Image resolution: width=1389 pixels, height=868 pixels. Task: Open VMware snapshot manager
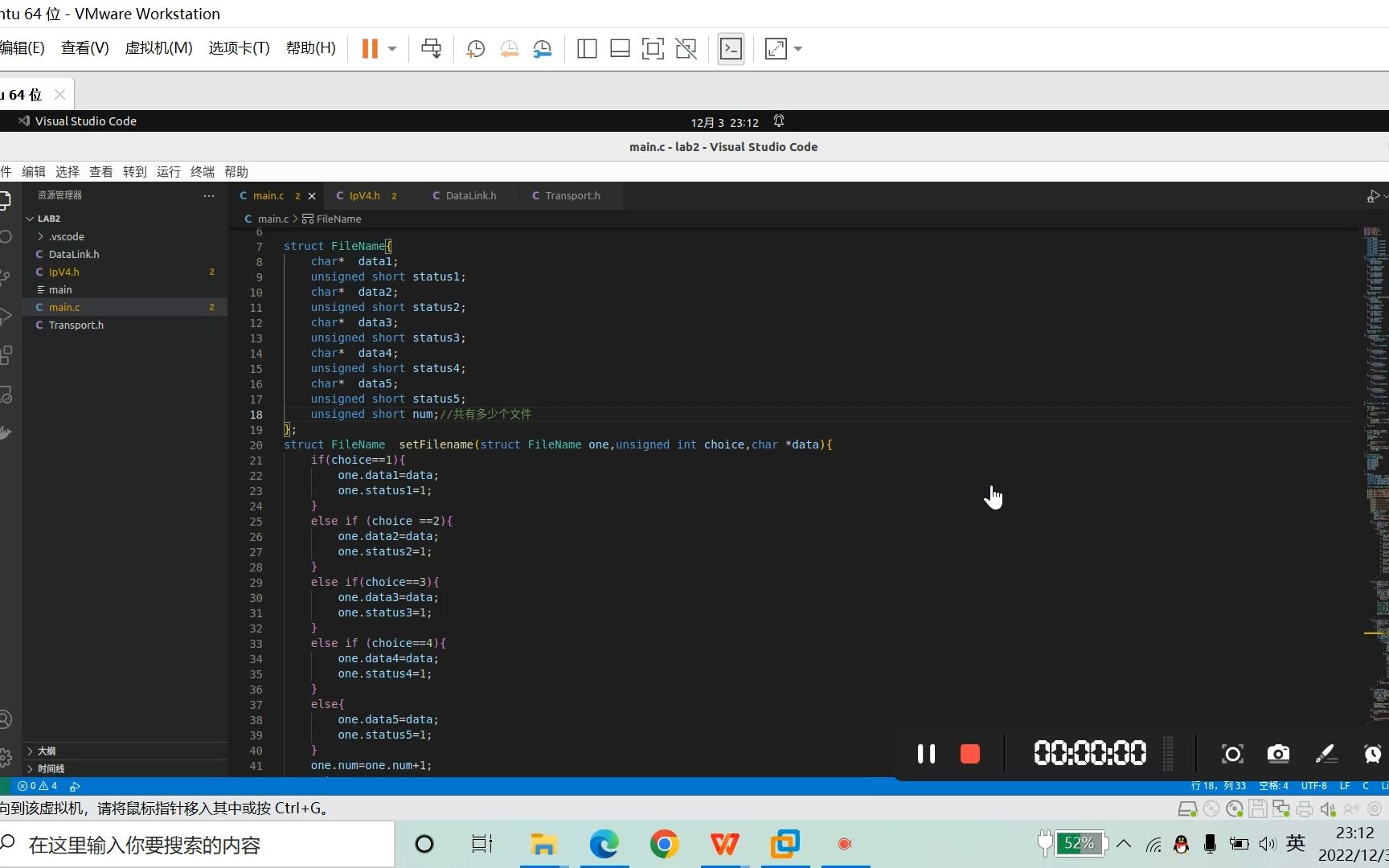[543, 49]
